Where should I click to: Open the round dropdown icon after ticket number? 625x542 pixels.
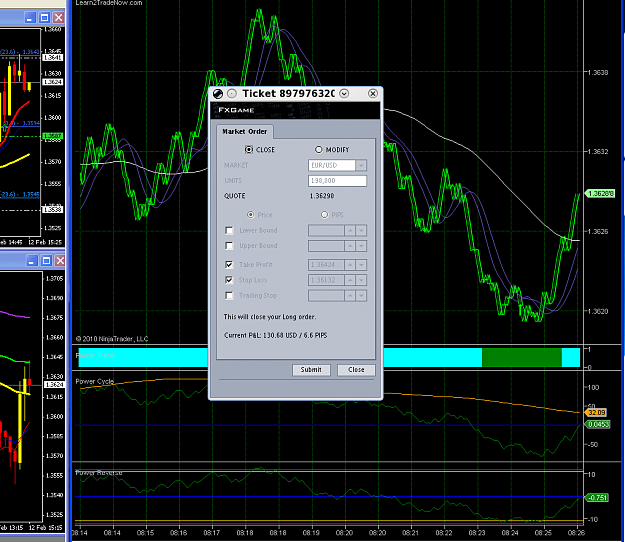(344, 94)
